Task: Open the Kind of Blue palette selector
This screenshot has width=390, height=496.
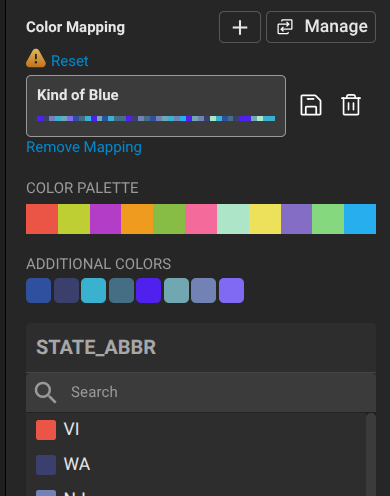Action: click(156, 106)
